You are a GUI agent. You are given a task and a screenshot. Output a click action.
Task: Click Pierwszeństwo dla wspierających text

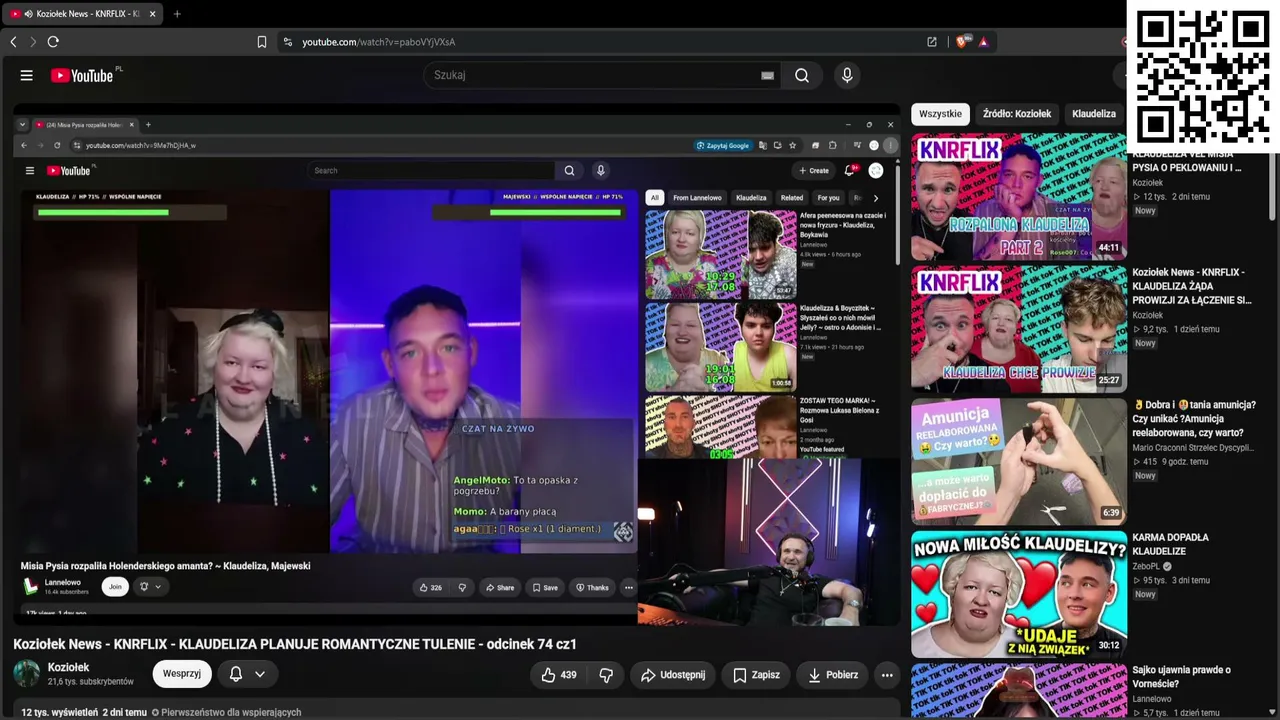[x=231, y=713]
